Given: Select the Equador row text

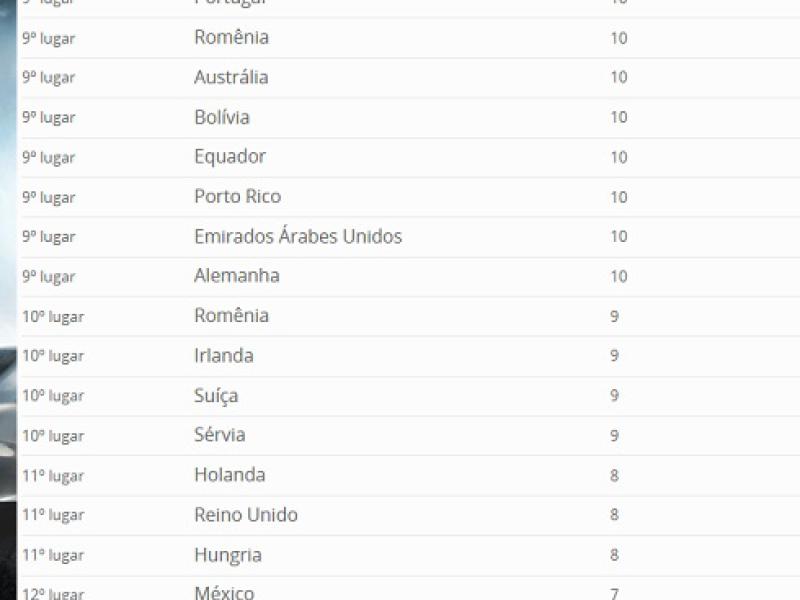Looking at the screenshot, I should (230, 157).
